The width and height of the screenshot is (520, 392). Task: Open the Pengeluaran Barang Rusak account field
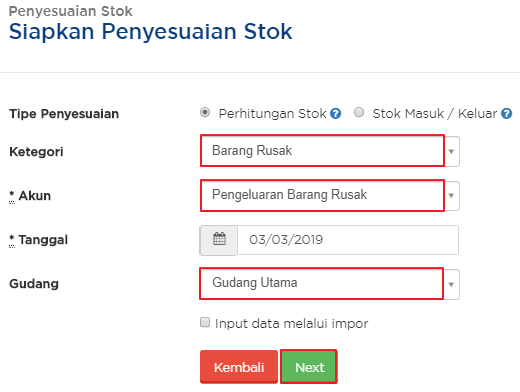click(322, 195)
